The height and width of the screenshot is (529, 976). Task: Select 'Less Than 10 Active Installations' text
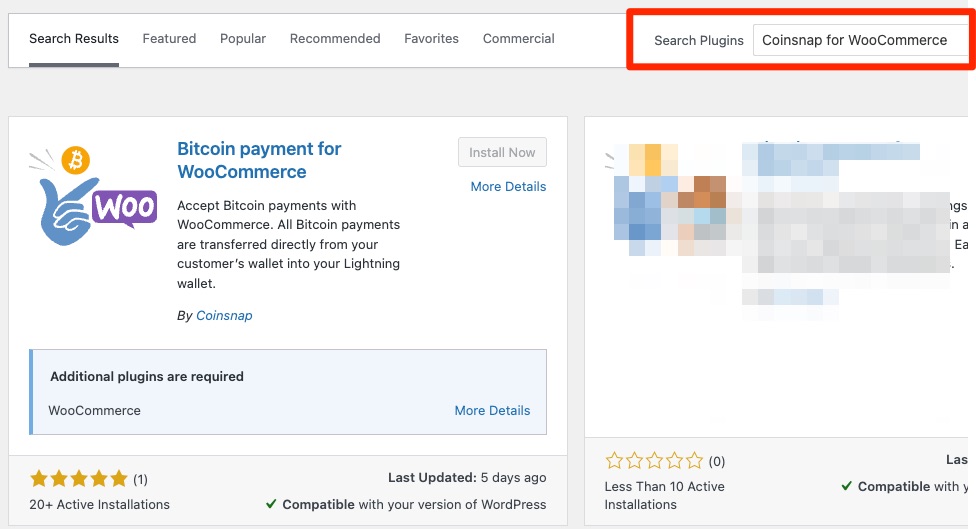click(x=664, y=495)
